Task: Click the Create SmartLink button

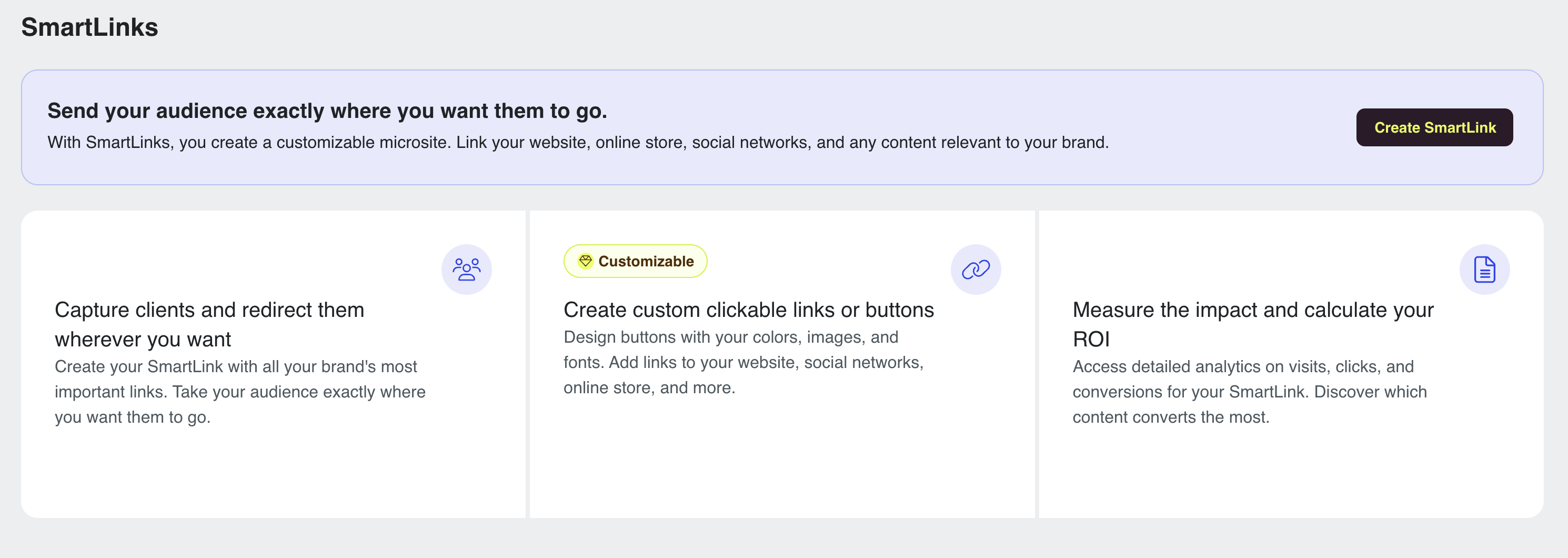Action: pos(1434,127)
